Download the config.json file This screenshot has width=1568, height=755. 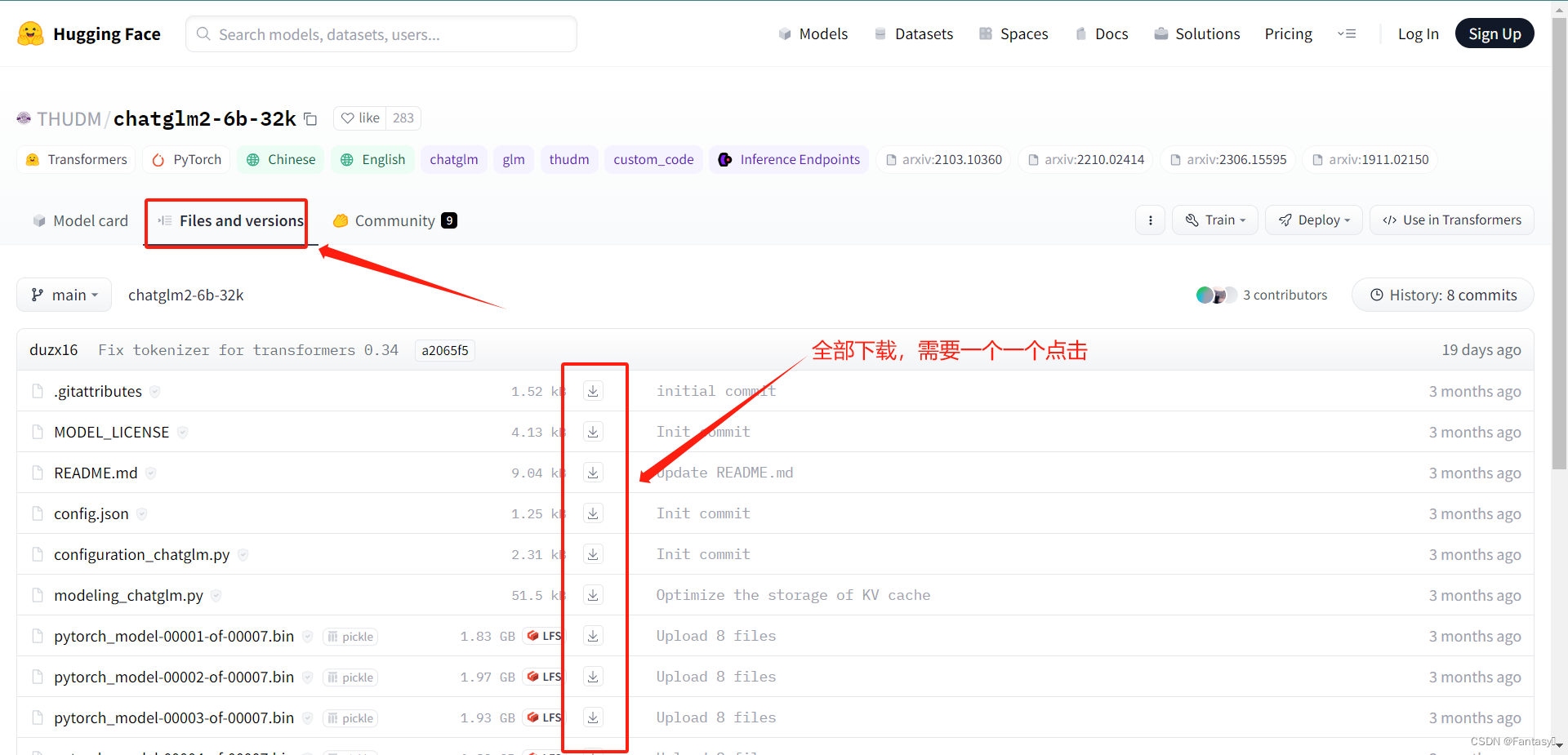[593, 513]
